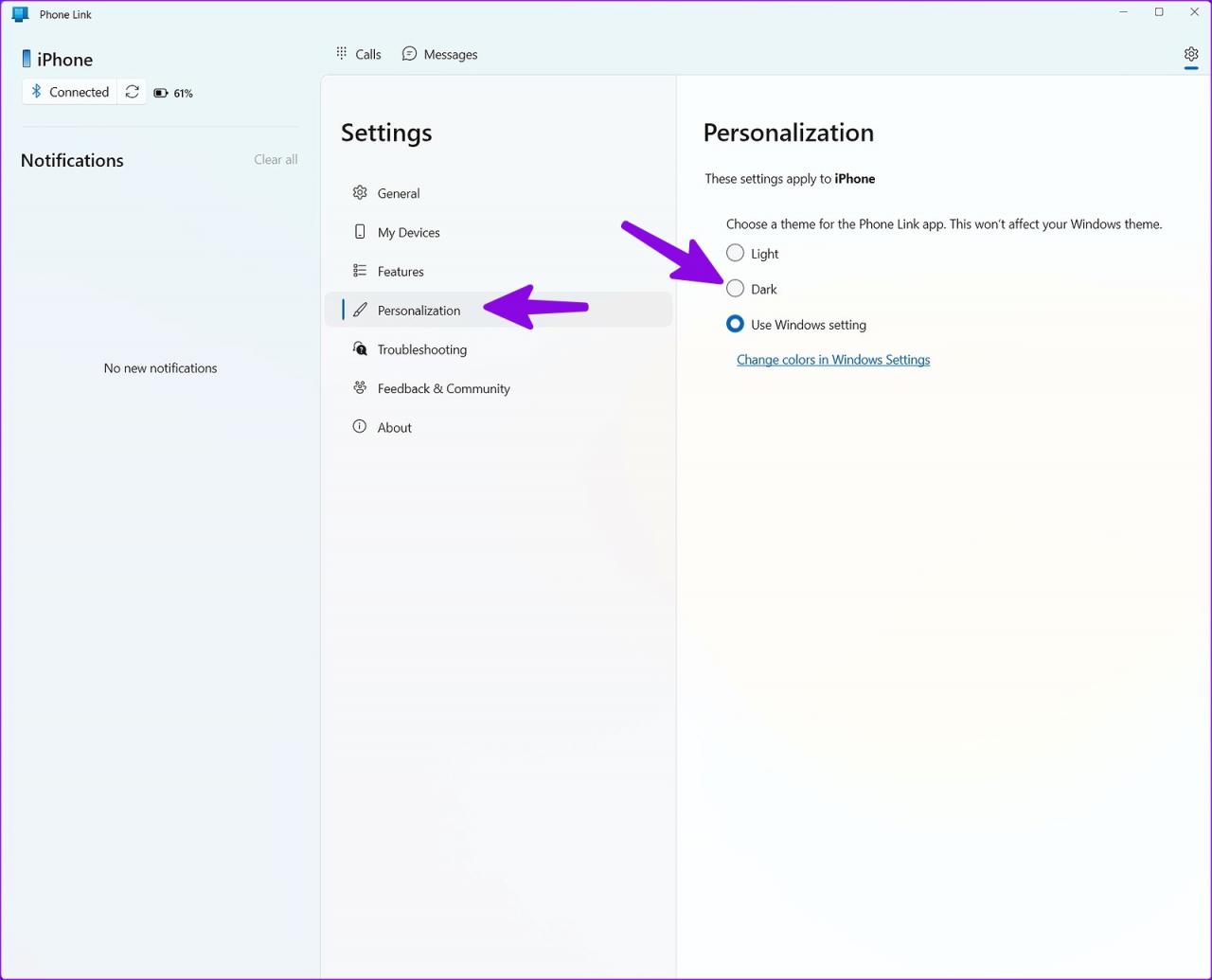Open the About settings page

pos(498,427)
